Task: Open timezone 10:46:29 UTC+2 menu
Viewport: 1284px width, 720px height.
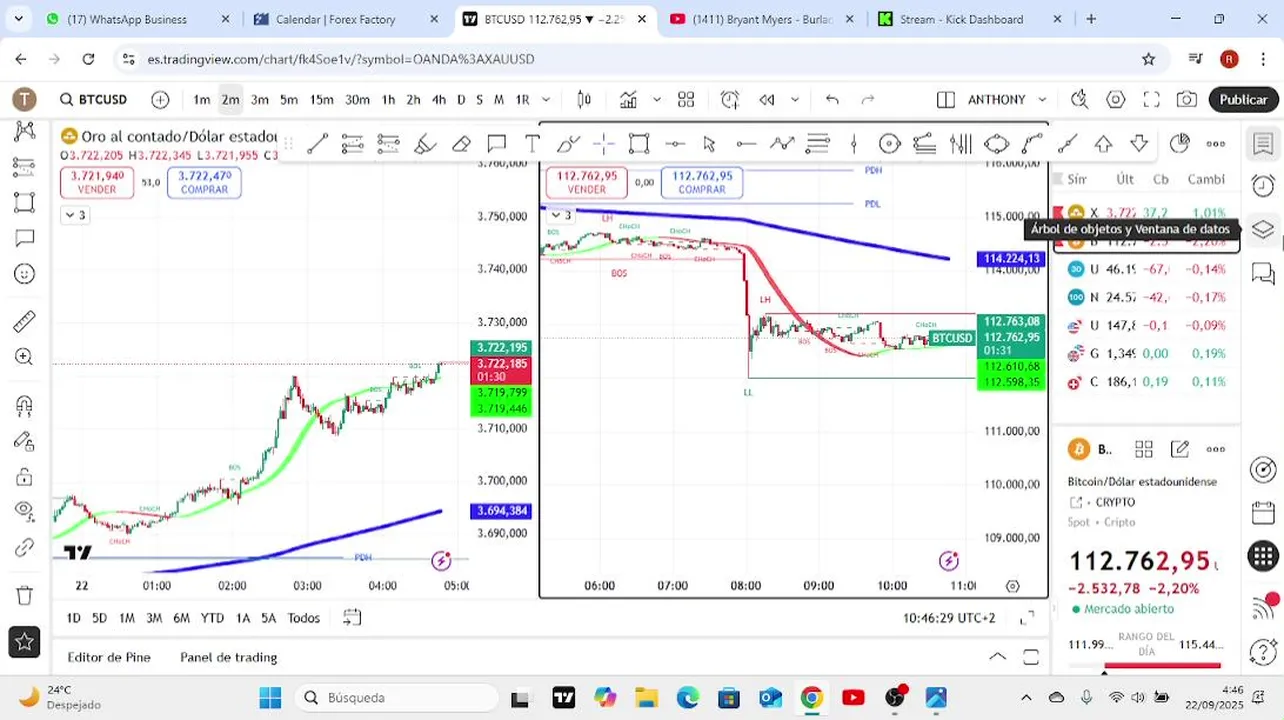Action: click(x=949, y=618)
